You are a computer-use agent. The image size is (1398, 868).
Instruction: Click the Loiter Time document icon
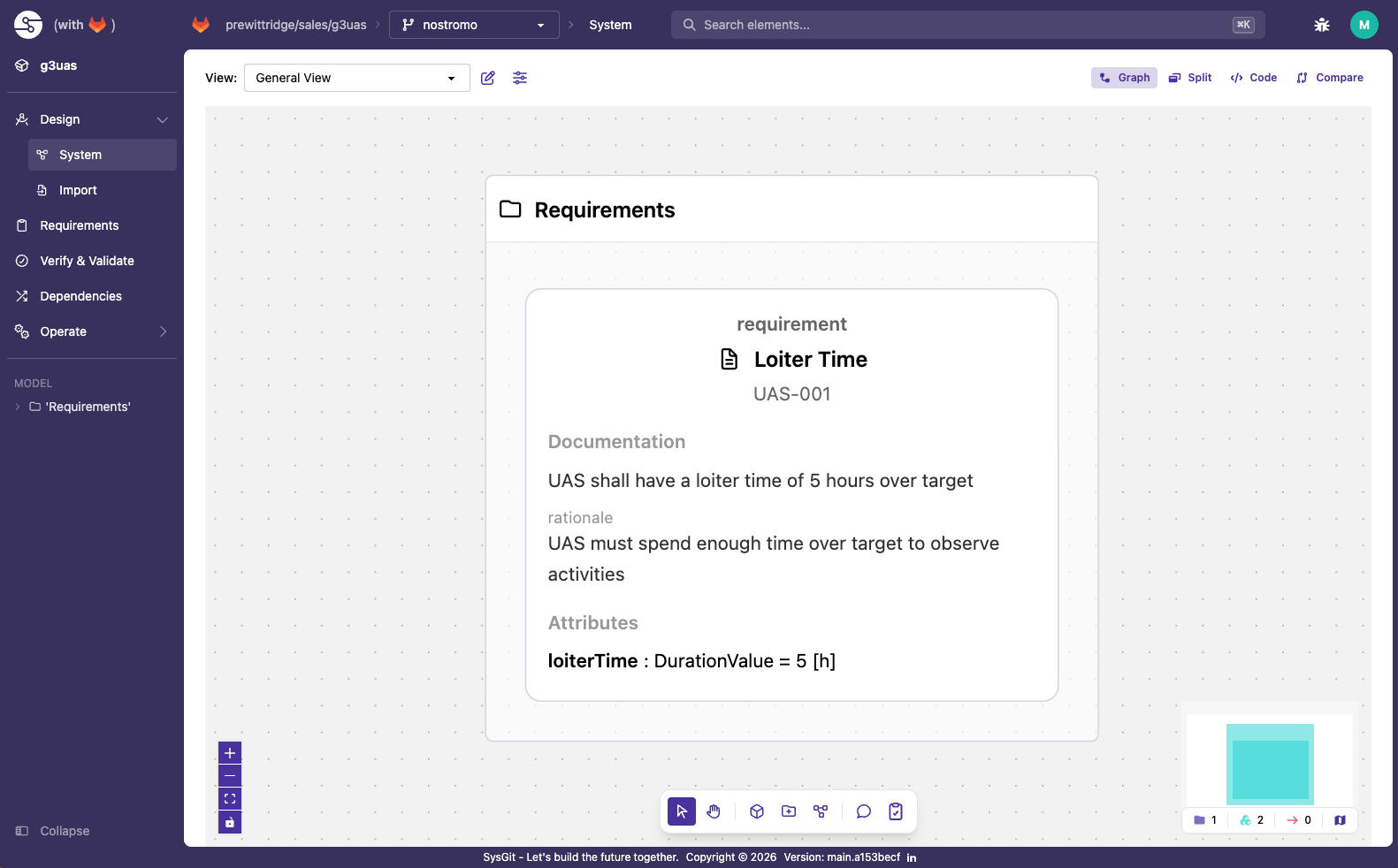click(730, 359)
